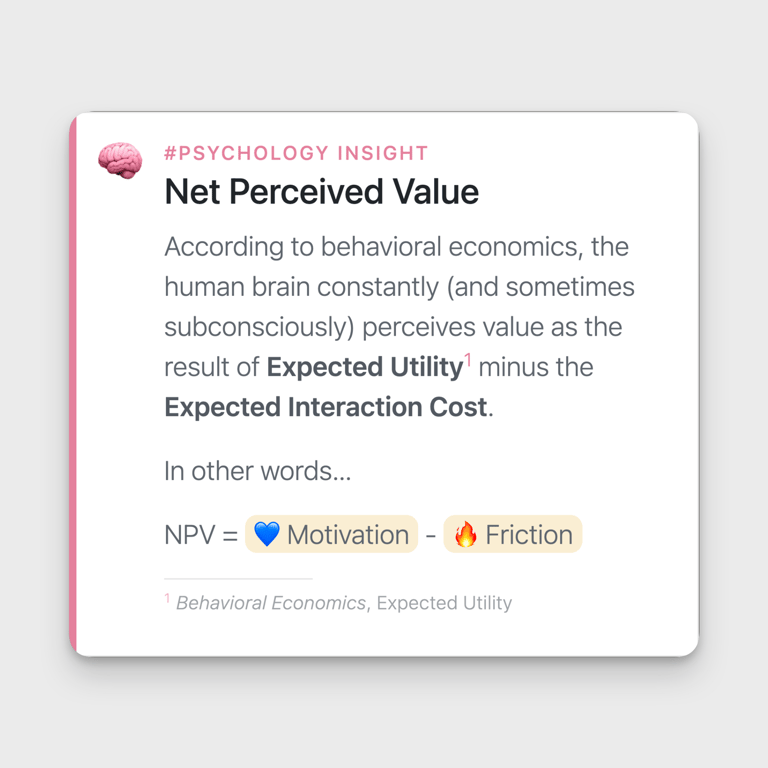Click the blue heart icon beside Motivation
768x768 pixels.
click(266, 534)
